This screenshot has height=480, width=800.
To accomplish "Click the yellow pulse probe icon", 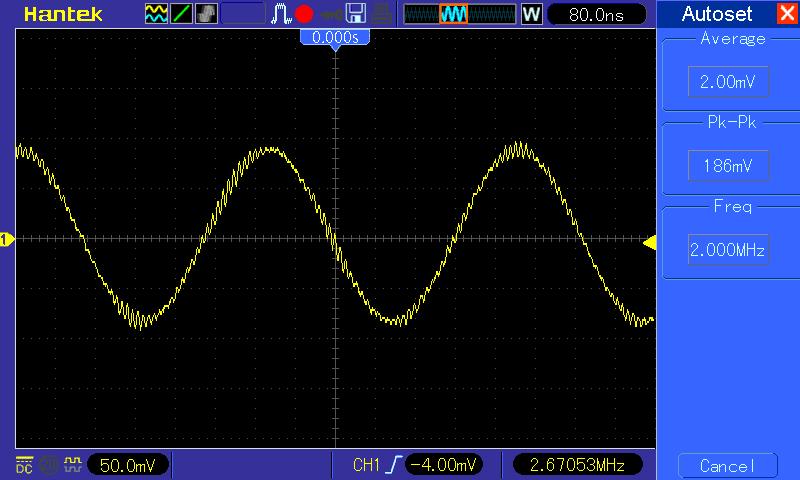I will (73, 464).
